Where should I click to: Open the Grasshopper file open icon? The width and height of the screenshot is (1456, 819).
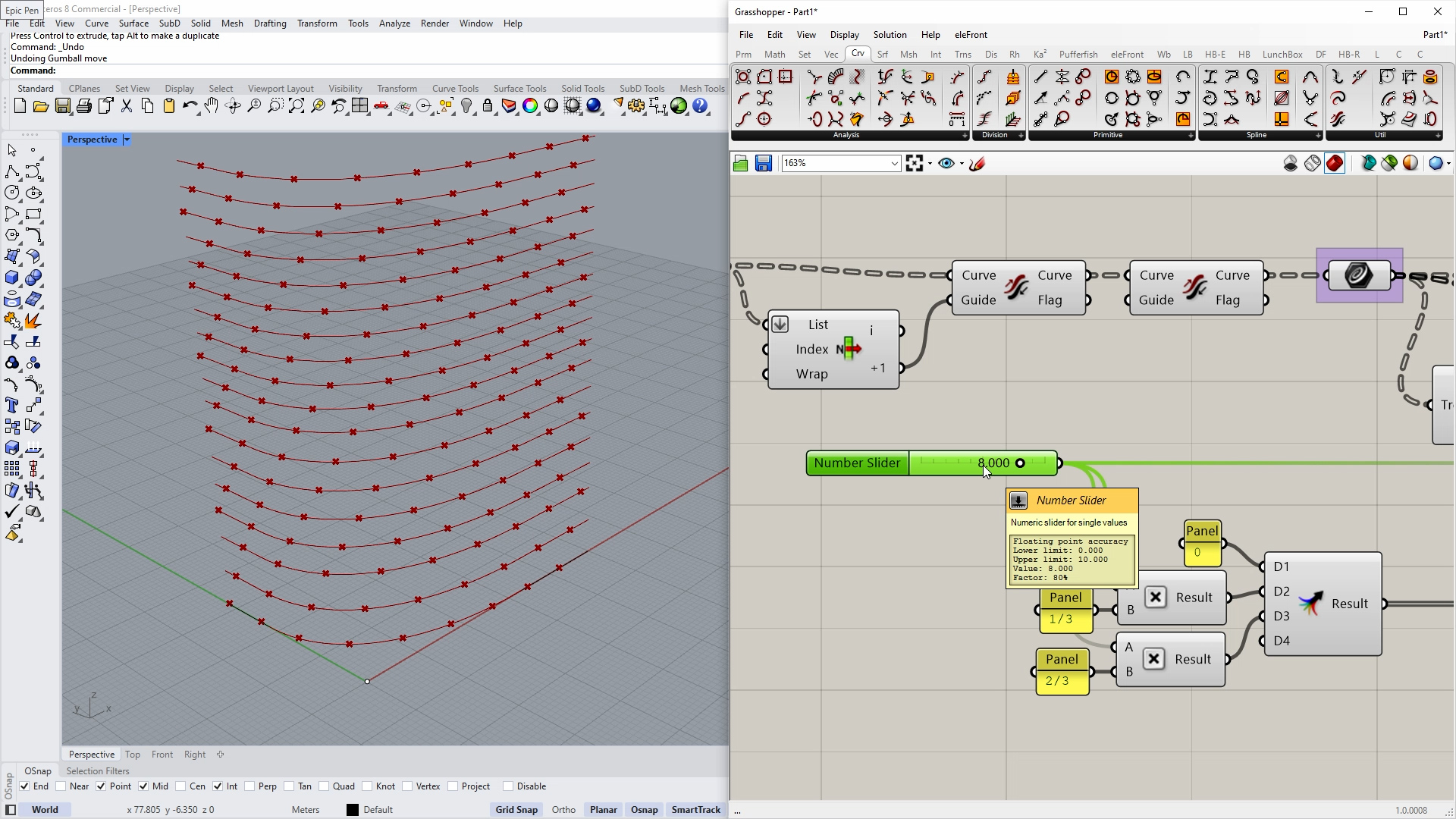point(741,163)
